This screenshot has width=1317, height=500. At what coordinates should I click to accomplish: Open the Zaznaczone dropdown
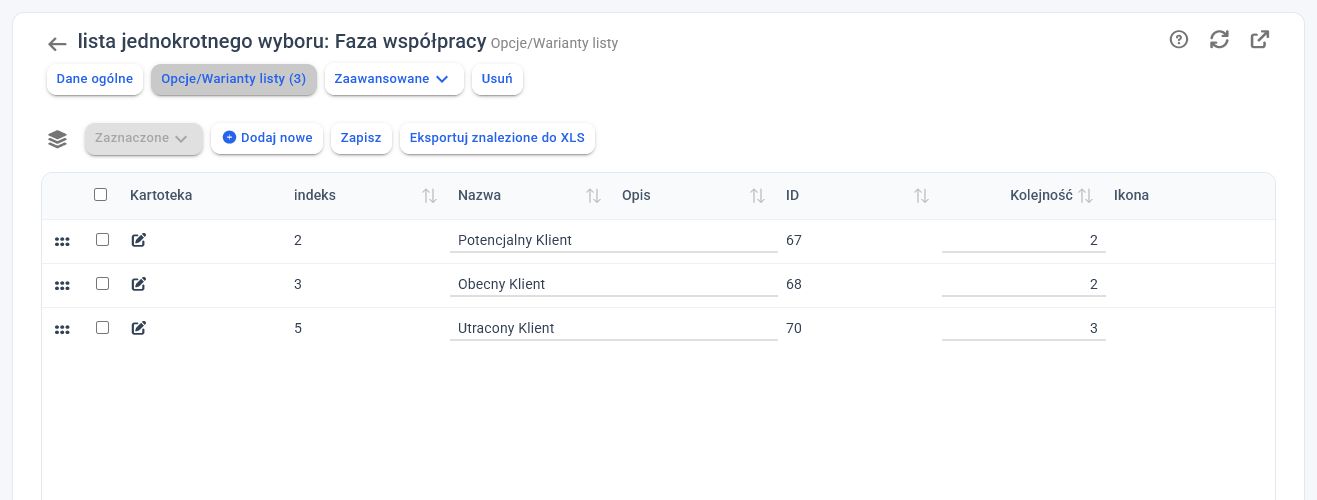[144, 138]
